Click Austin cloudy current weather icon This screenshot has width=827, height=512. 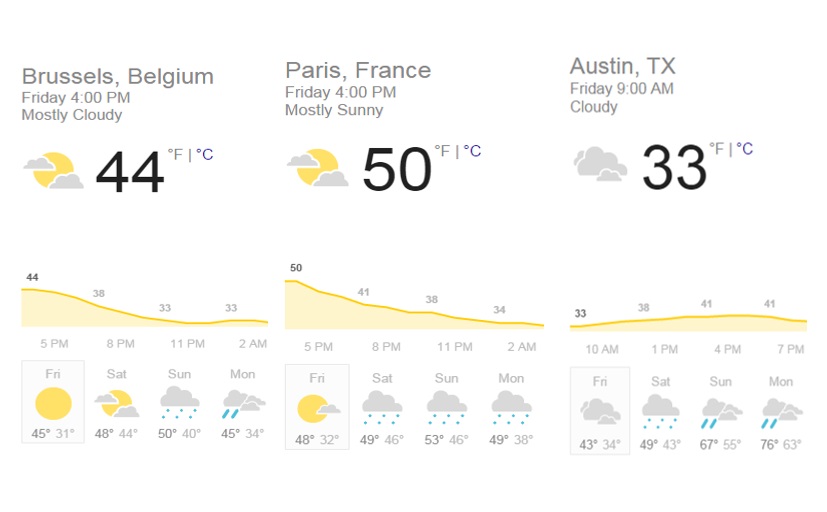pos(600,164)
